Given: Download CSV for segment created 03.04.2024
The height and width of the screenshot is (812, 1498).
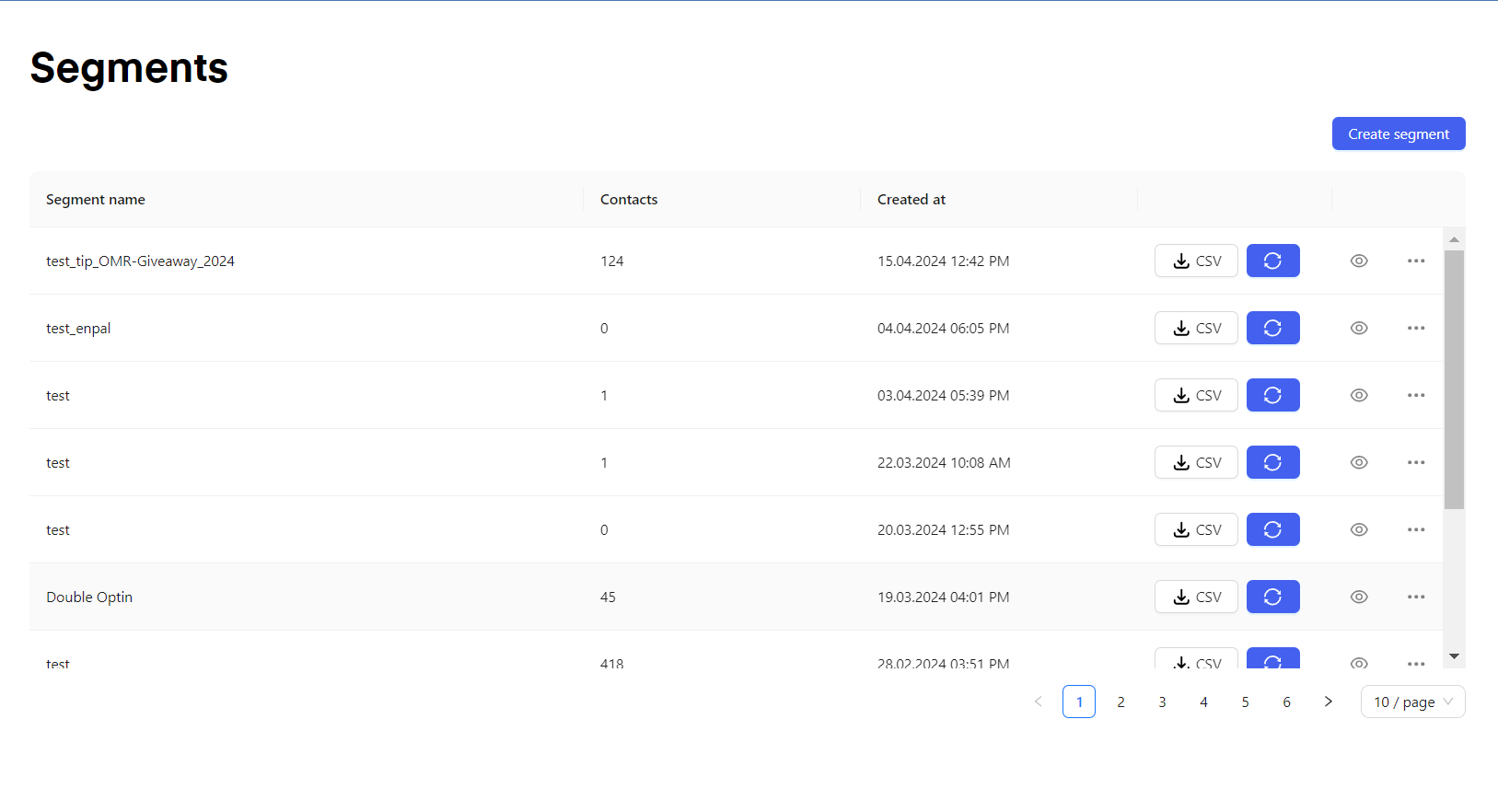Looking at the screenshot, I should coord(1196,395).
